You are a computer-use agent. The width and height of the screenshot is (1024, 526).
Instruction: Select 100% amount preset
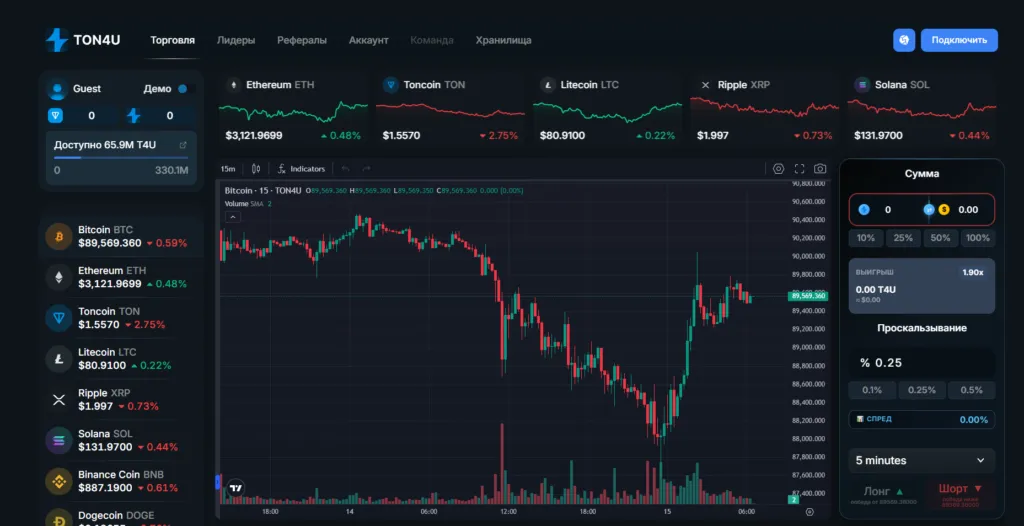977,238
